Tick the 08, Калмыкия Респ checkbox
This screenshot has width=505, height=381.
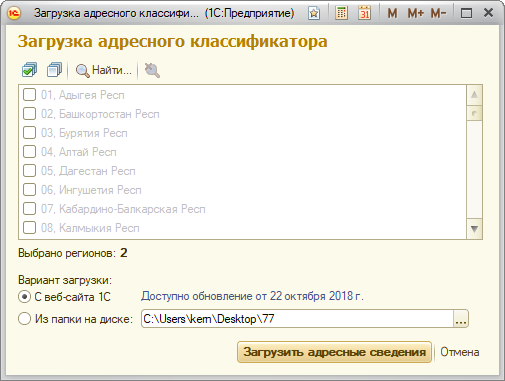coord(29,228)
